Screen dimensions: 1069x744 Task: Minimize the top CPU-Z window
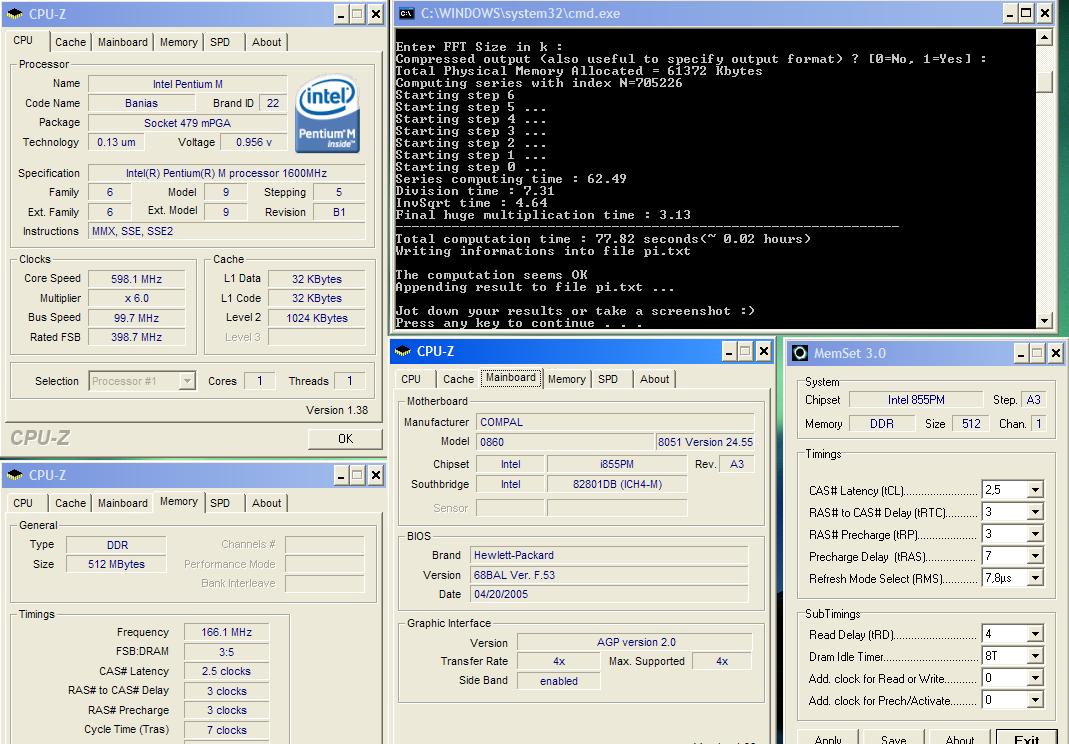coord(341,14)
